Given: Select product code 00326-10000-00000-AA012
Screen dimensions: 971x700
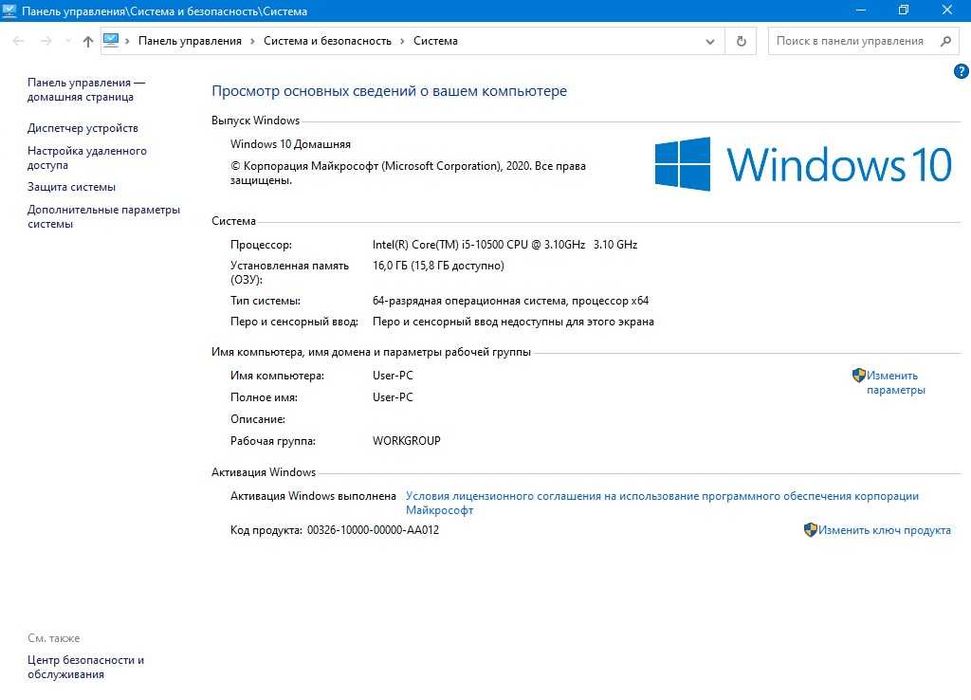Looking at the screenshot, I should 373,530.
